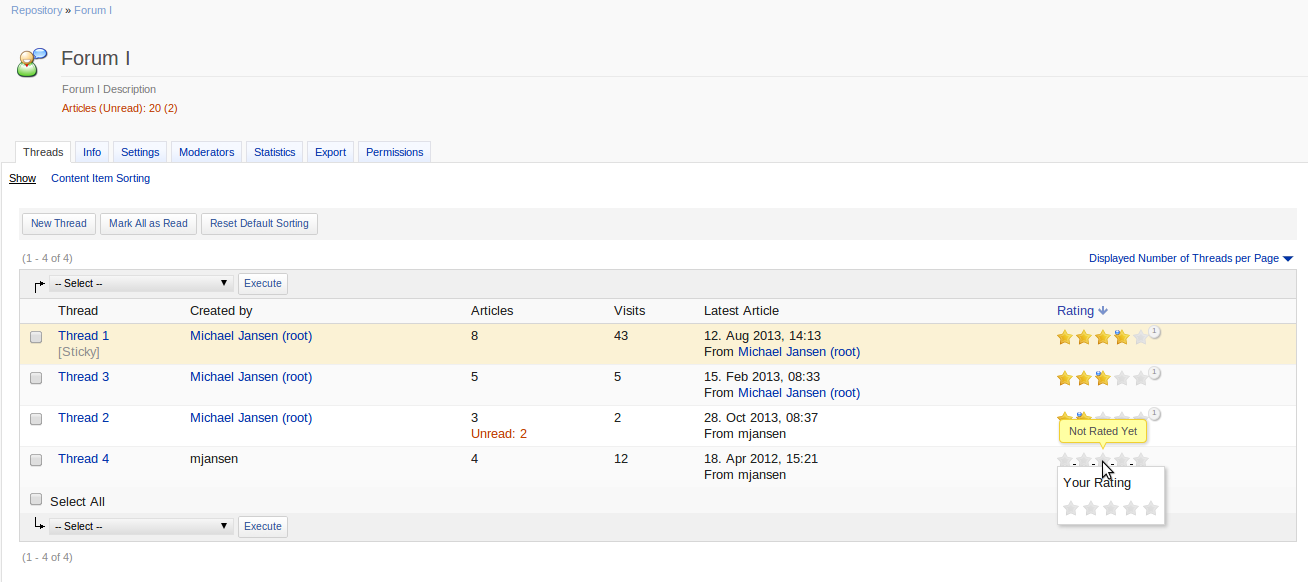Open the Statistics tab
Viewport: 1308px width, 582px height.
coord(274,152)
